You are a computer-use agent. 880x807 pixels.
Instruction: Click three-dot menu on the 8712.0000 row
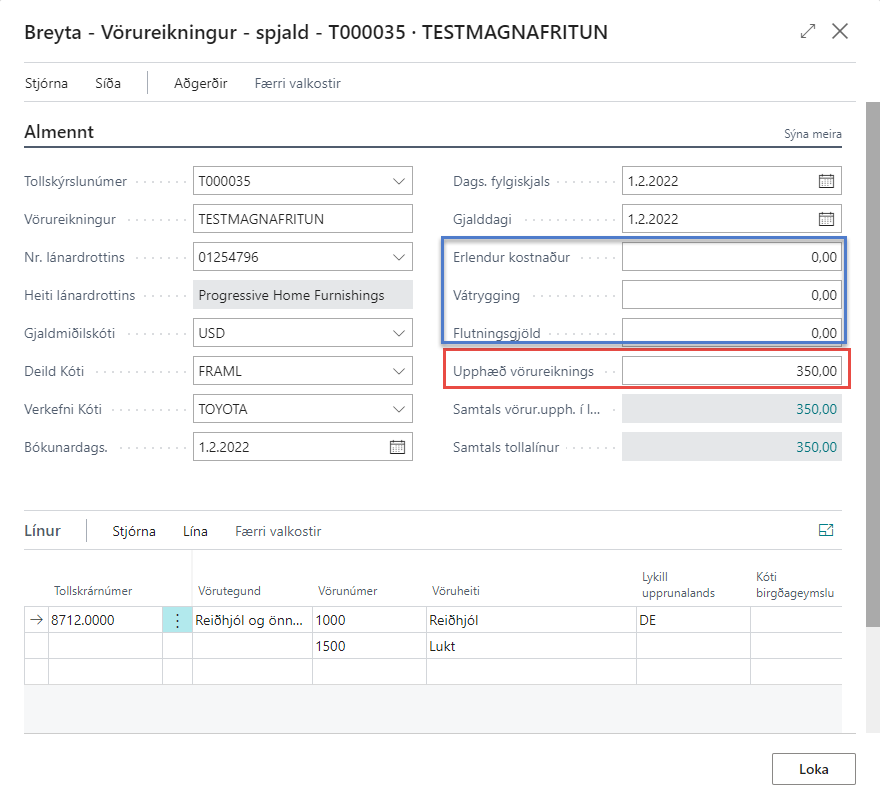[x=177, y=620]
